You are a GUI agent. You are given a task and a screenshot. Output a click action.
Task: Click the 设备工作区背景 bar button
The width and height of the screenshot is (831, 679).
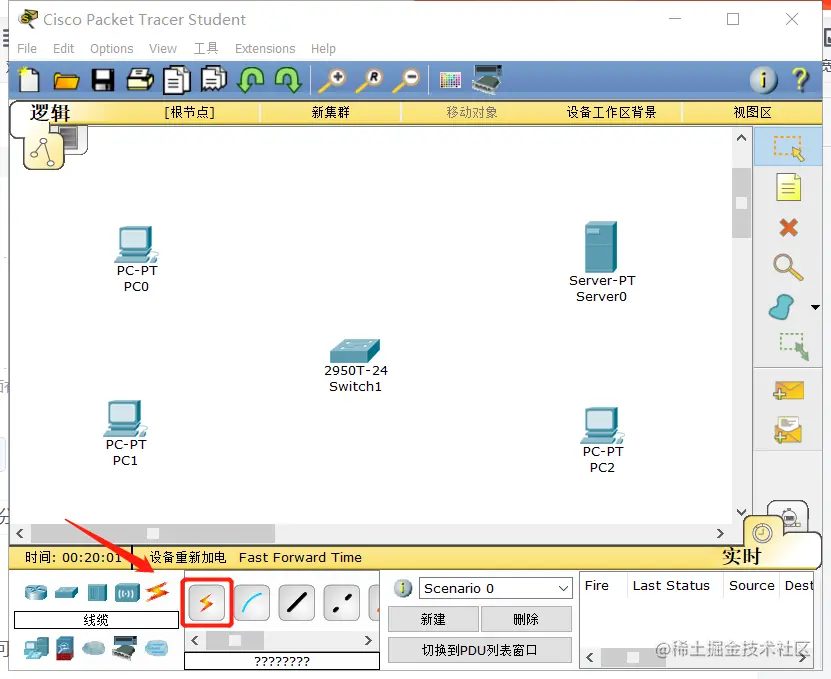point(611,112)
